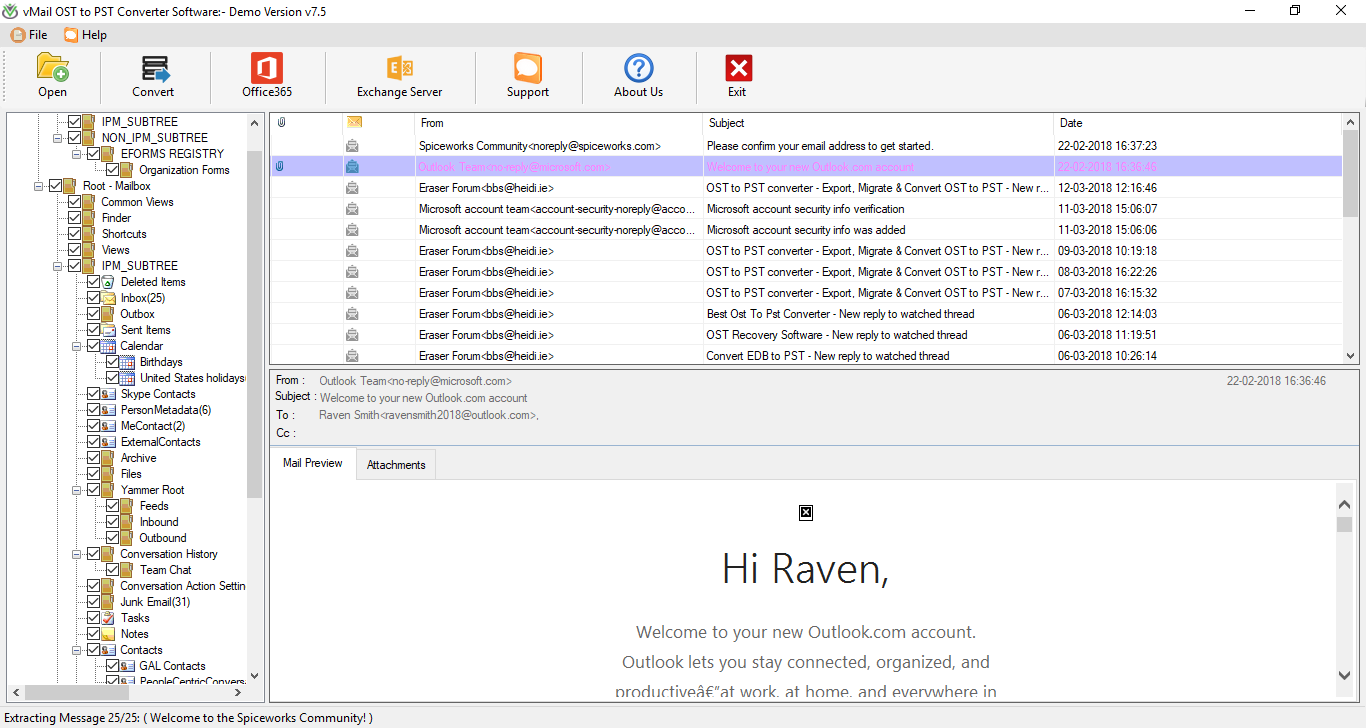Viewport: 1366px width, 728px height.
Task: Click down arrow of message list scrollbar
Action: [x=1350, y=356]
